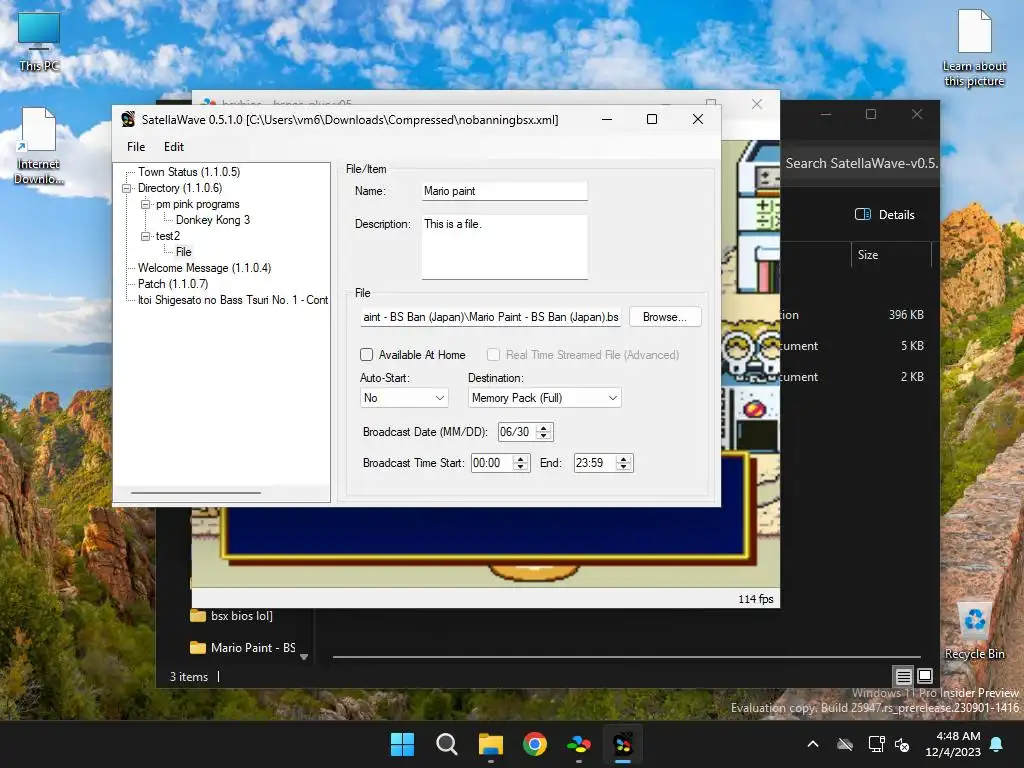1024x768 pixels.
Task: Click the Broadcast Time Start value 00:00
Action: 487,463
